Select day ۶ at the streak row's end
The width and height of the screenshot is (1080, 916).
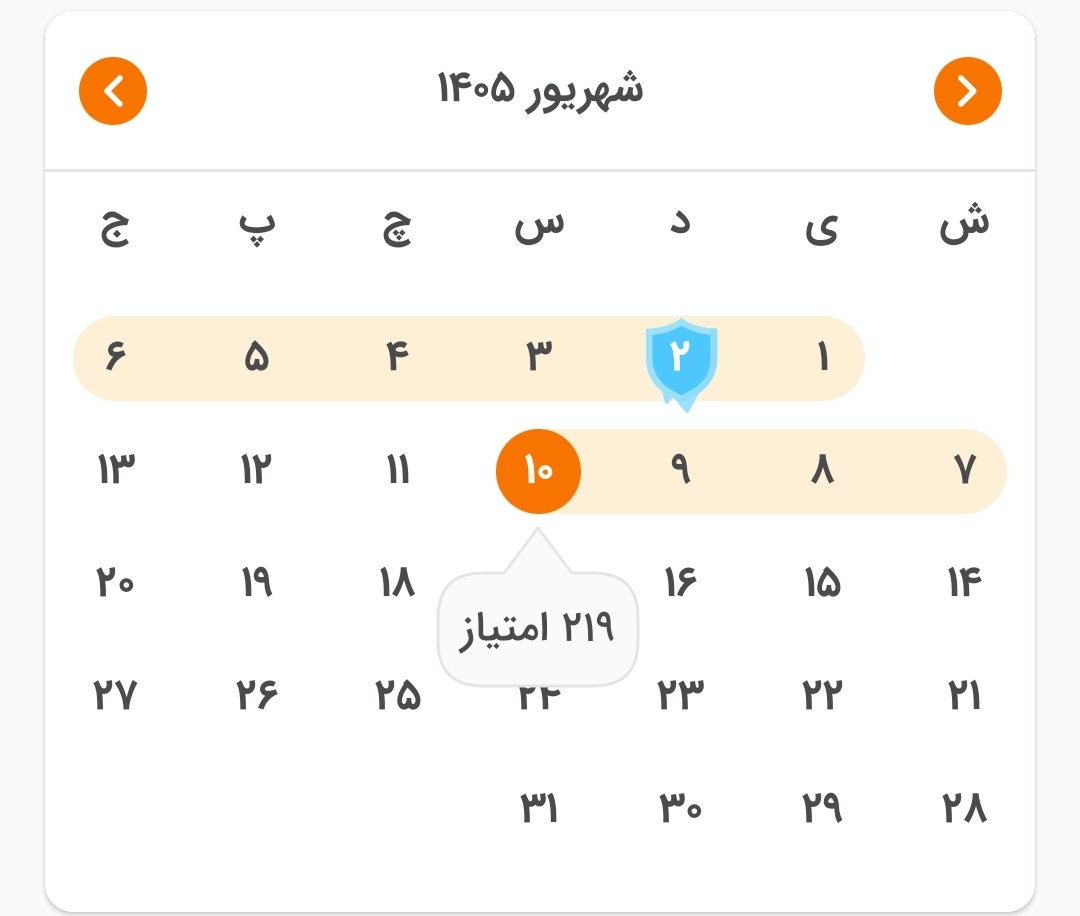(115, 357)
